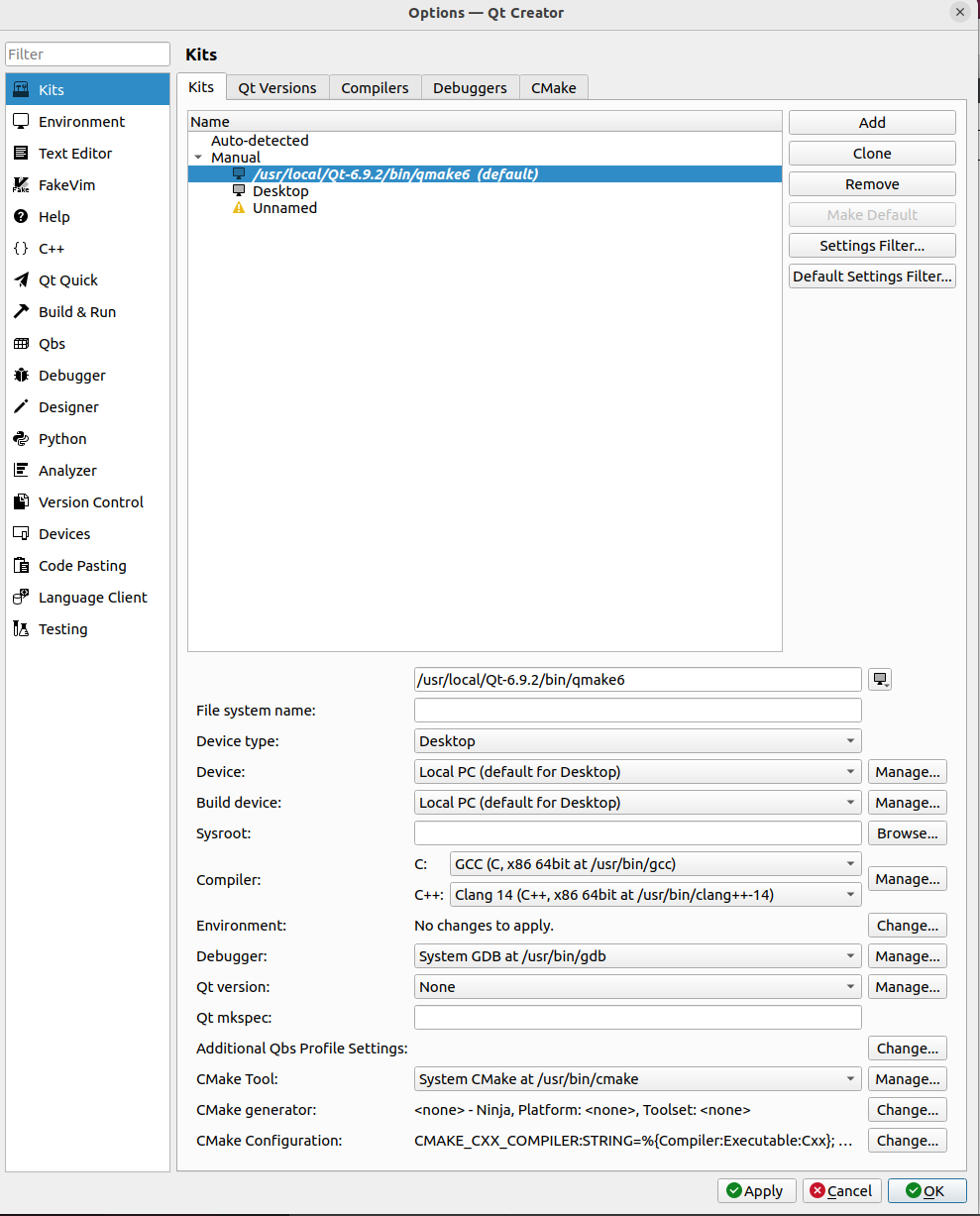
Task: Click the Debugger bug icon
Action: [21, 376]
